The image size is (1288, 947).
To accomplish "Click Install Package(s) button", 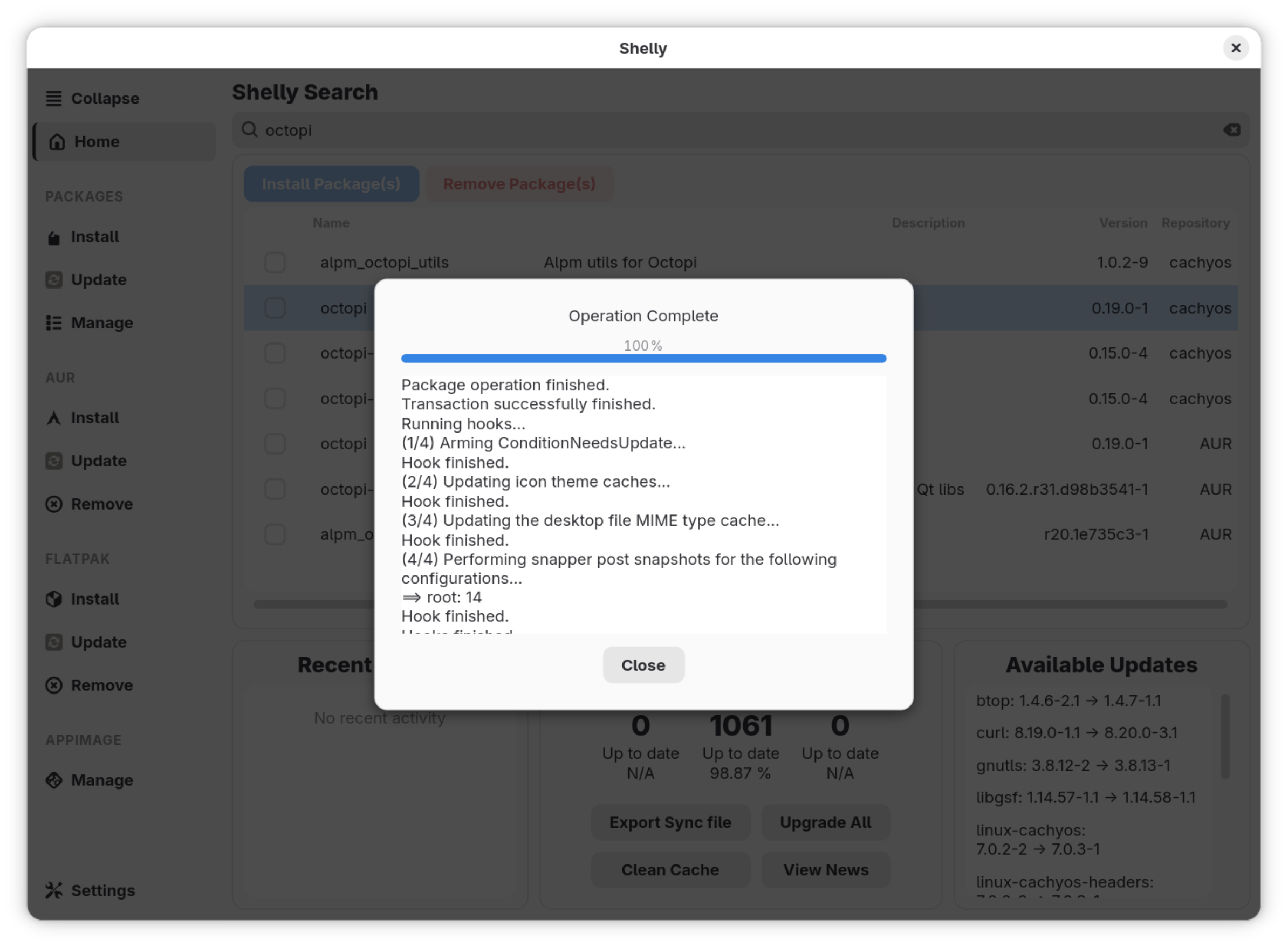I will [331, 184].
